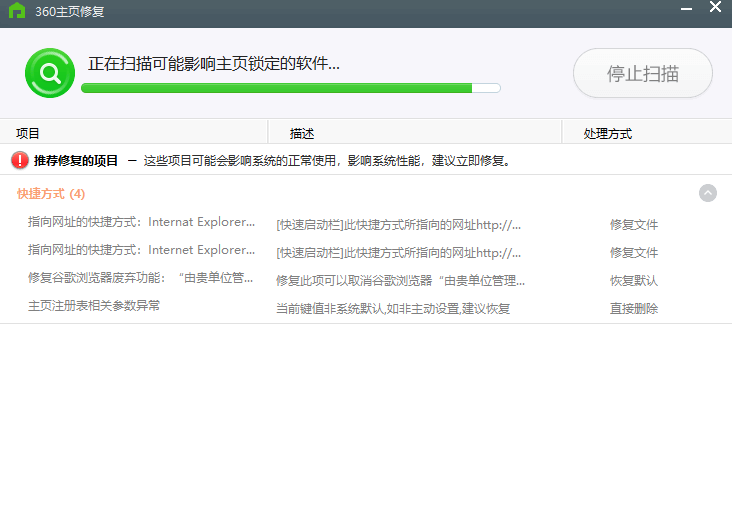Click the green magnifier scan icon
This screenshot has width=732, height=509.
click(x=50, y=73)
